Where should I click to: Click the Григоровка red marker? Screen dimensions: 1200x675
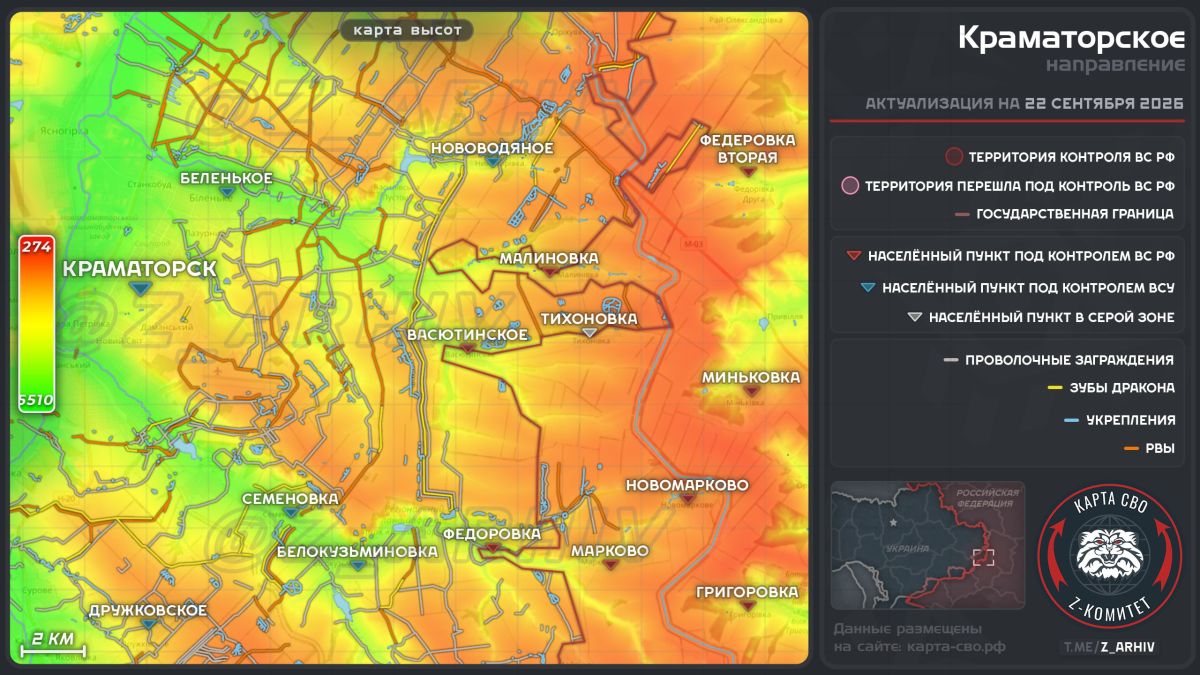(748, 606)
